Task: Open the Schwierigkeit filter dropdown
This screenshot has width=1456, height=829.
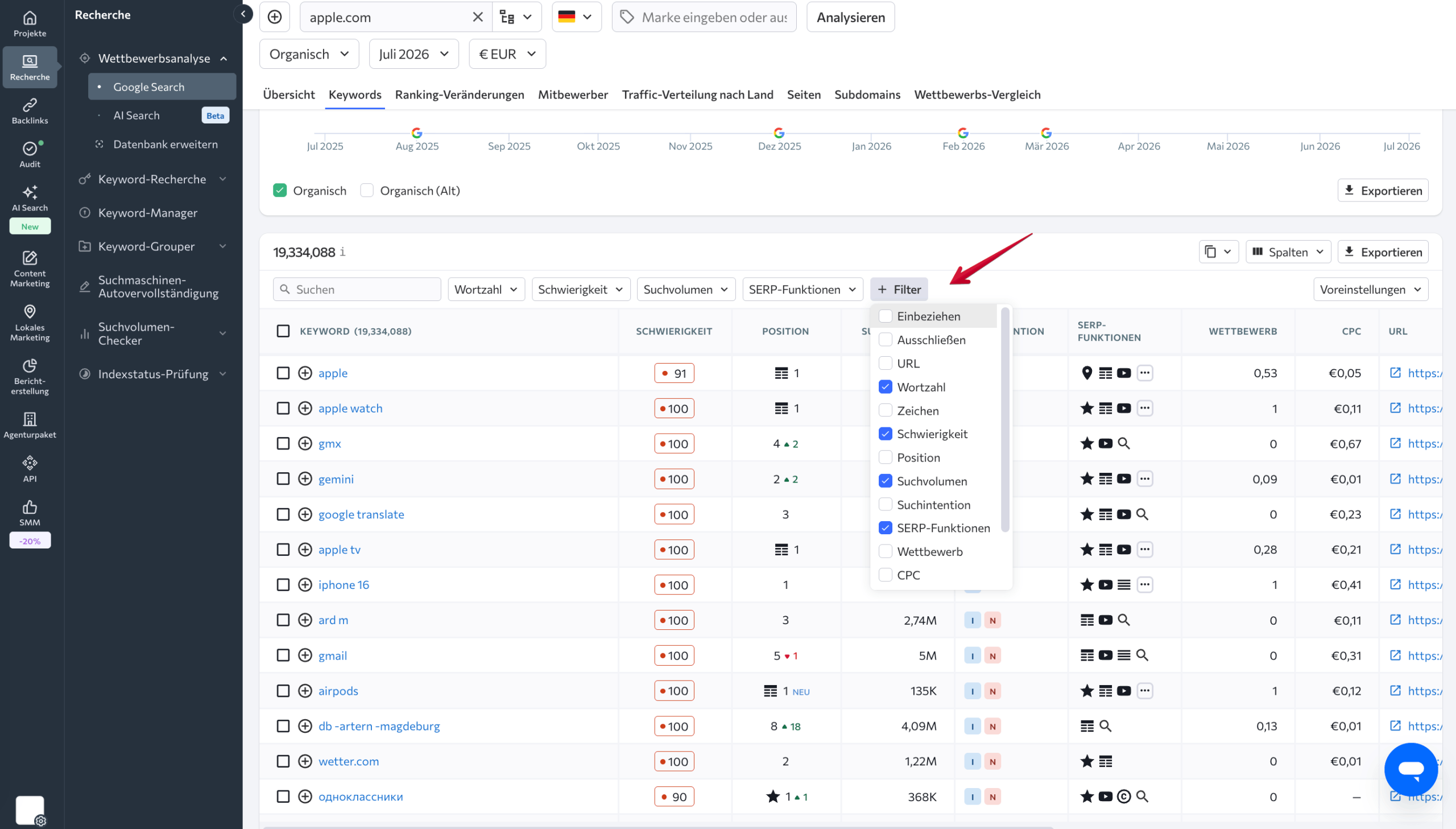Action: (580, 289)
